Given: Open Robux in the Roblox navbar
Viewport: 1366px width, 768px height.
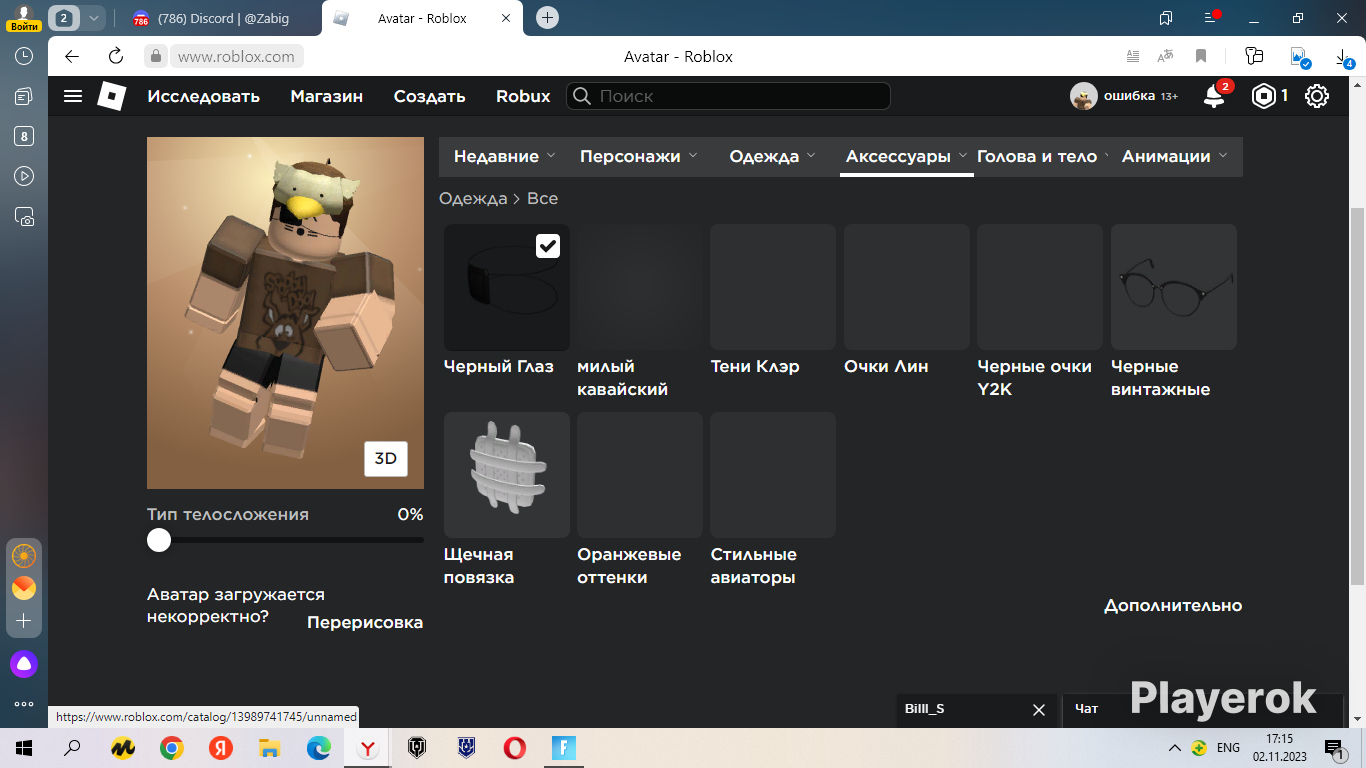Looking at the screenshot, I should (x=523, y=96).
